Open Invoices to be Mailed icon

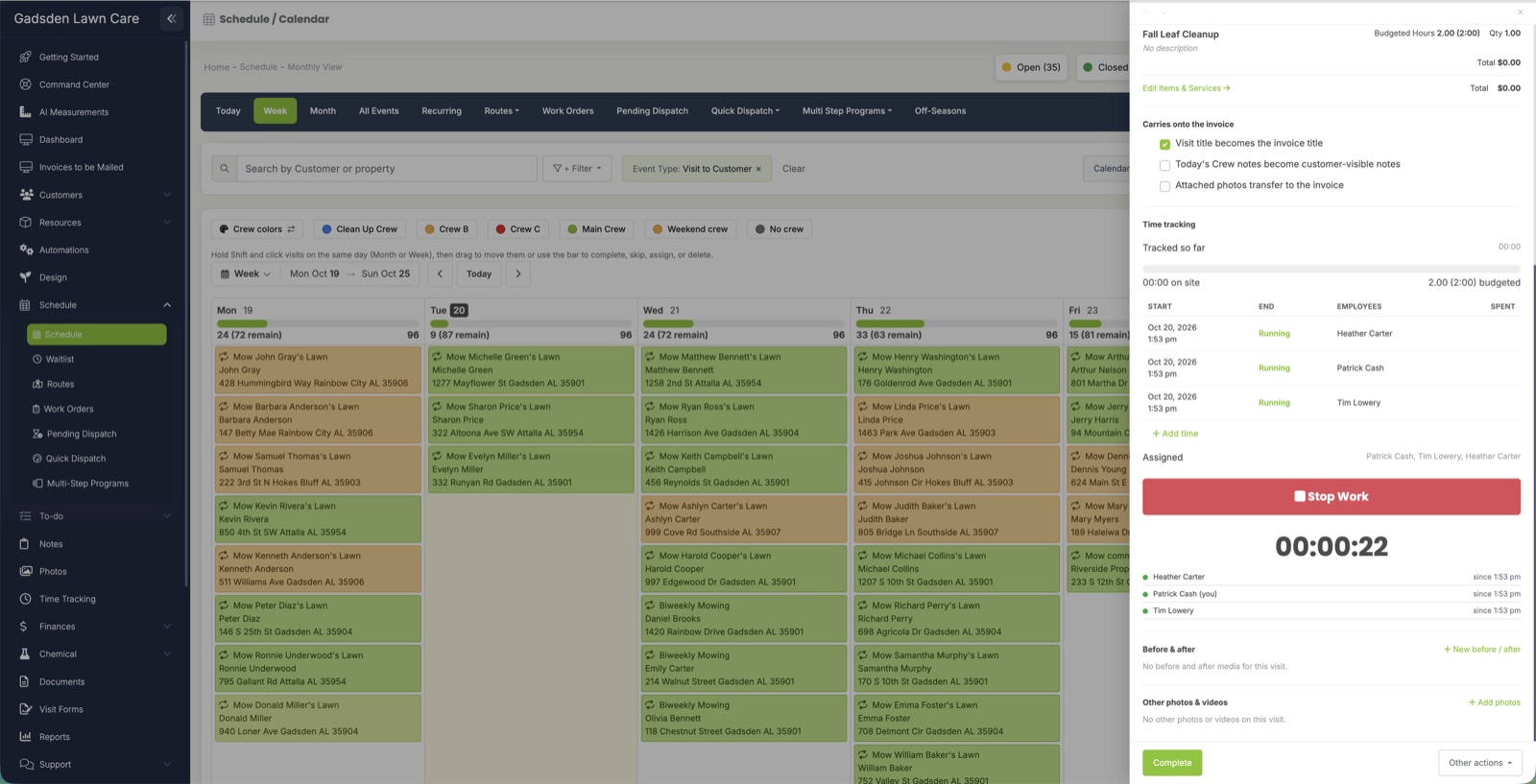click(x=25, y=167)
